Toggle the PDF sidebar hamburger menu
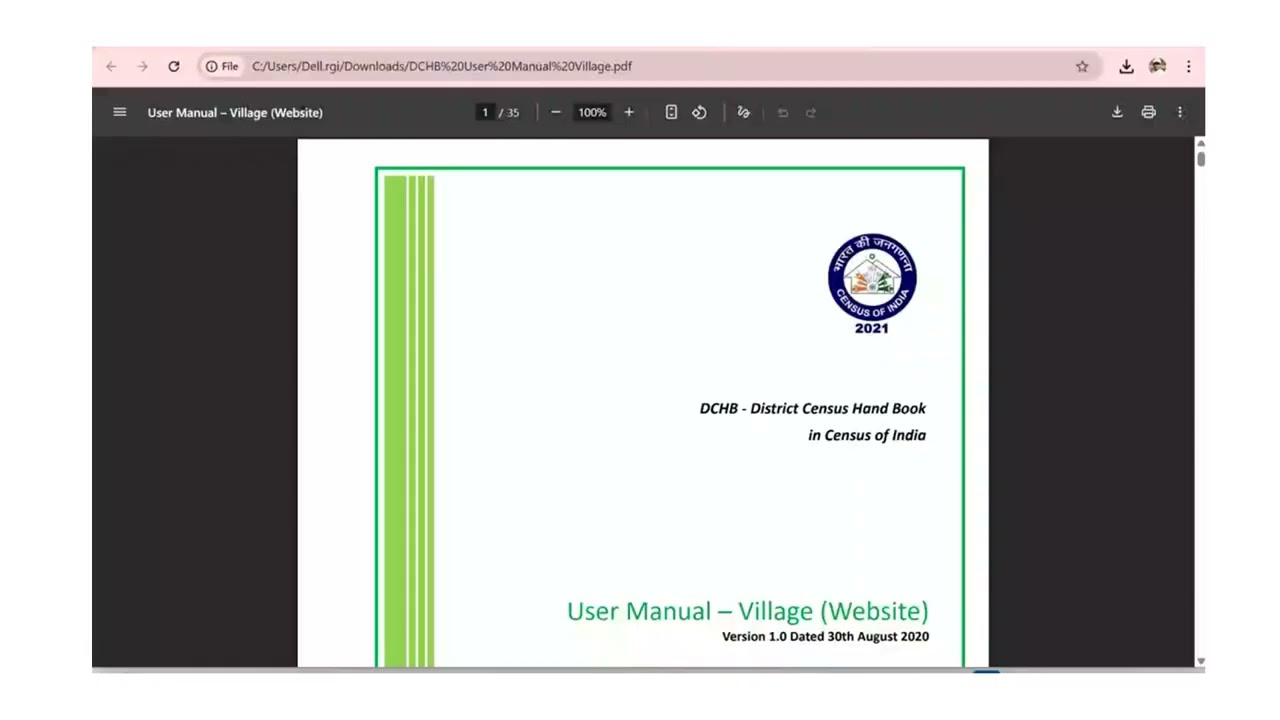This screenshot has height=720, width=1280. coord(120,112)
